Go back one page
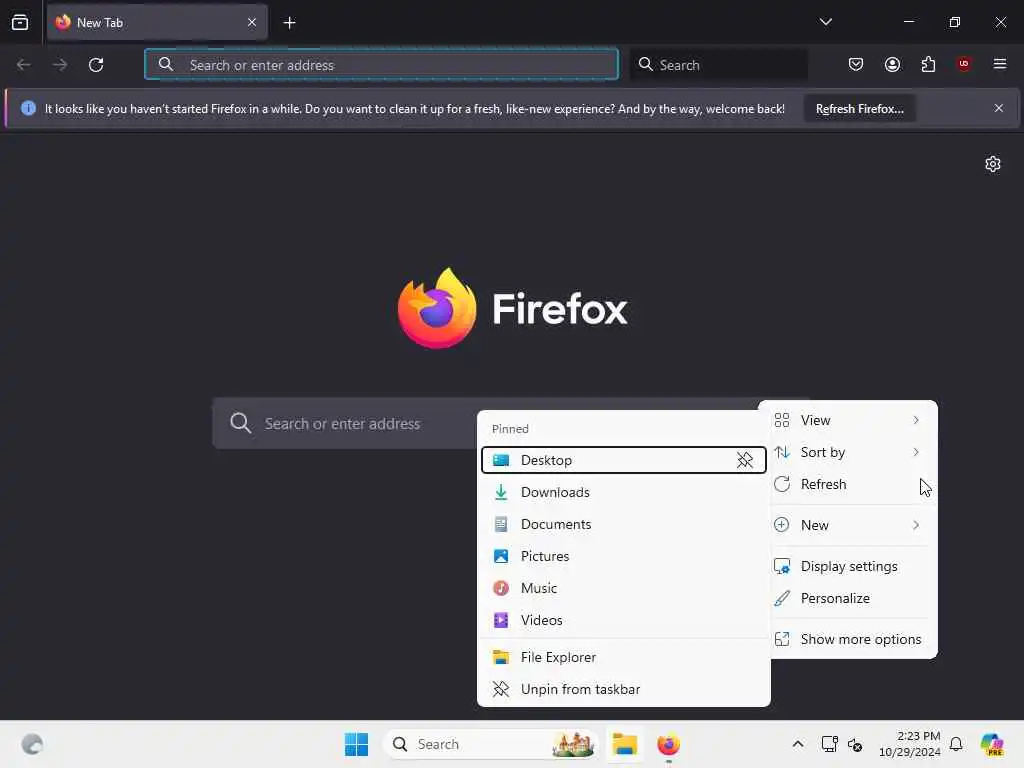This screenshot has width=1024, height=768. click(x=24, y=65)
